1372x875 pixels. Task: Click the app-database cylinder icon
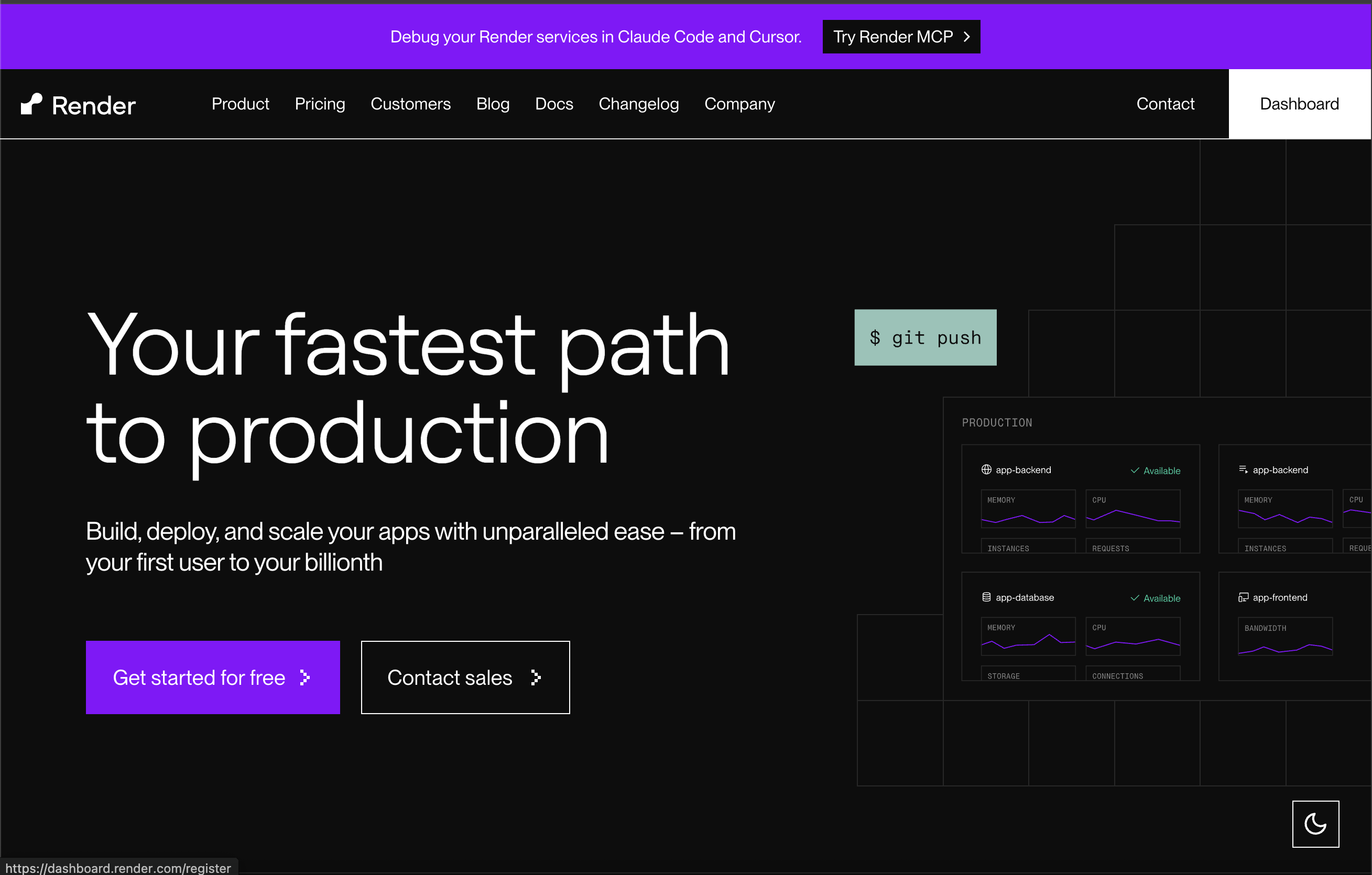986,597
